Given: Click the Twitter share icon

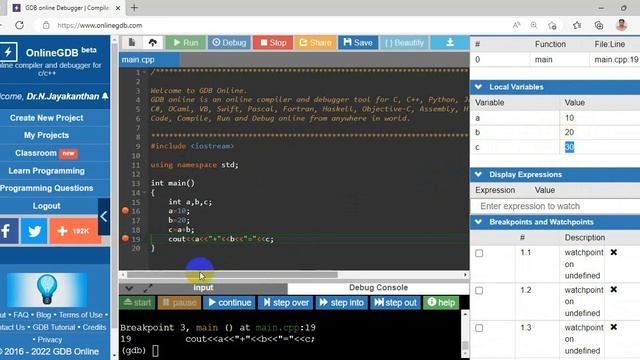Looking at the screenshot, I should (x=34, y=231).
